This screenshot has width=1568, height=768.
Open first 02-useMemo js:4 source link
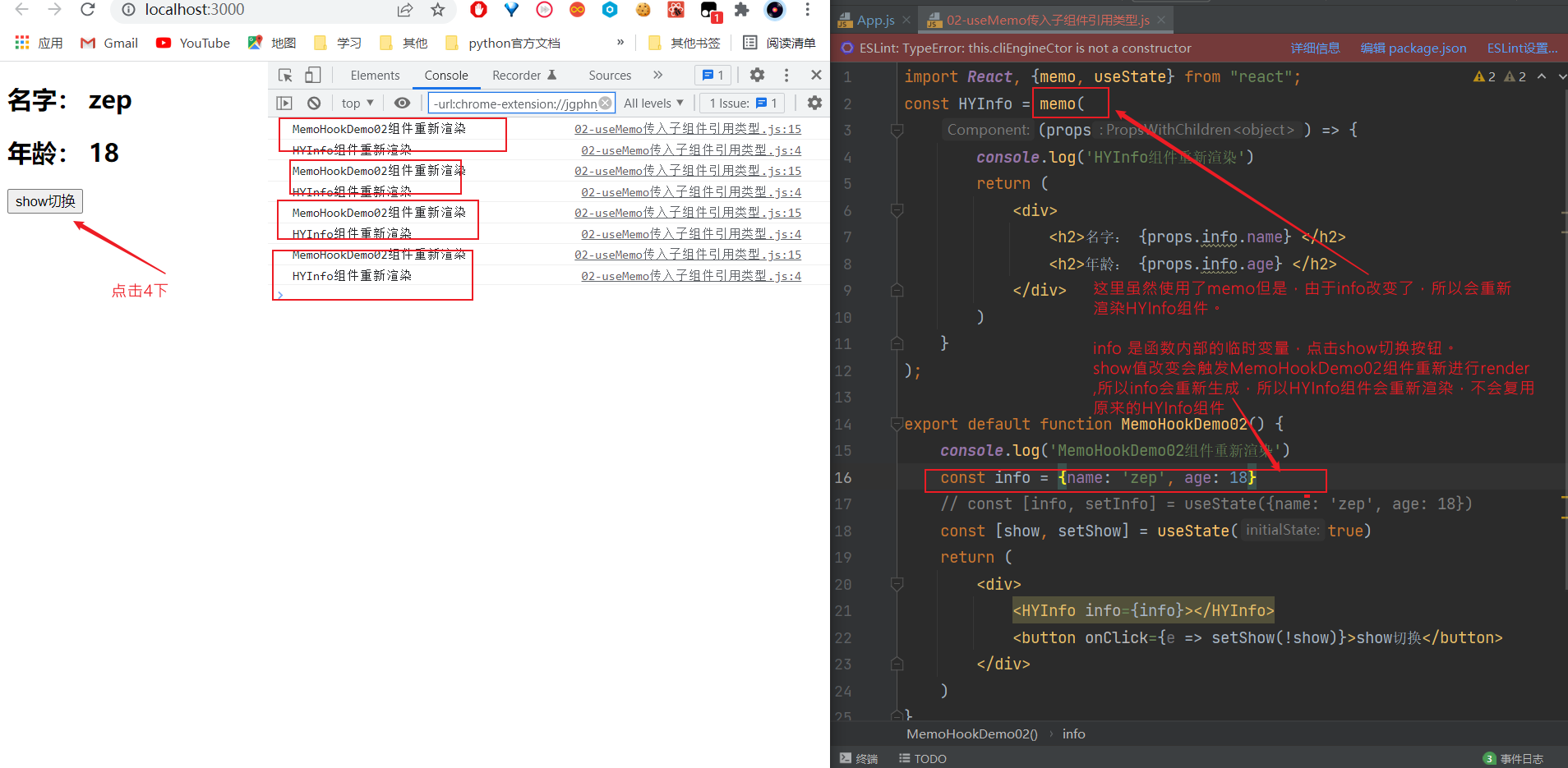point(691,150)
